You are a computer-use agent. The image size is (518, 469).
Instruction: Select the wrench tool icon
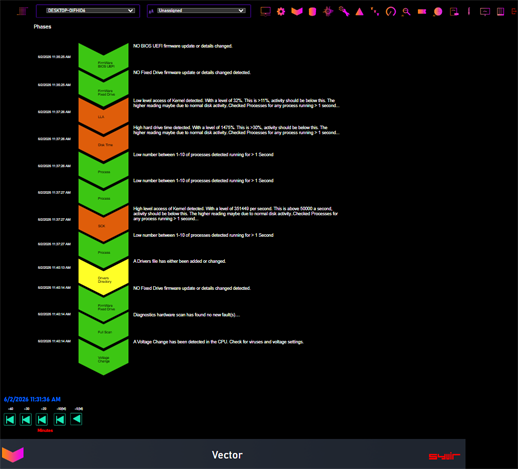pos(344,12)
